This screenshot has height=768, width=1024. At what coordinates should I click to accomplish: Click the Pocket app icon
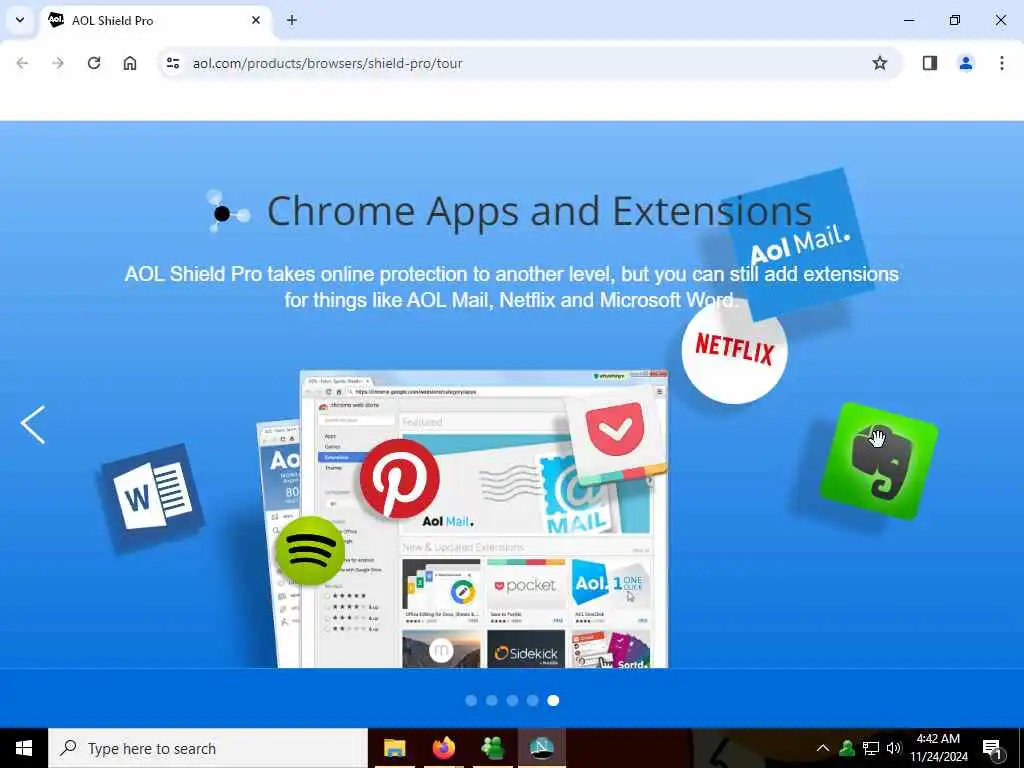(615, 436)
